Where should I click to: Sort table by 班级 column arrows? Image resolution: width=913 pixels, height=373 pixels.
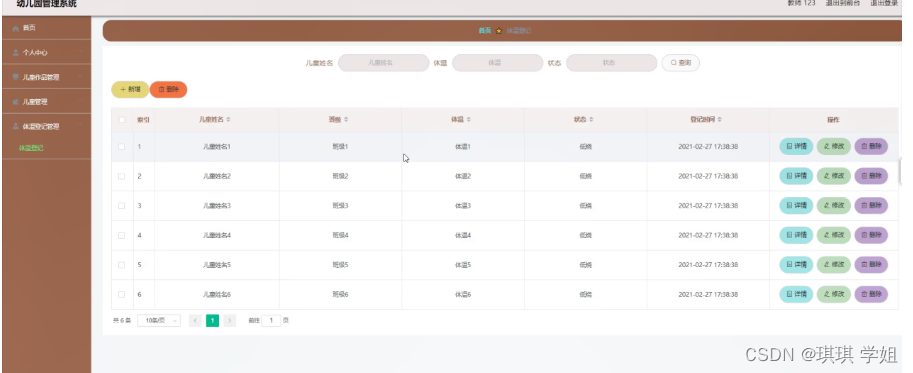click(346, 119)
